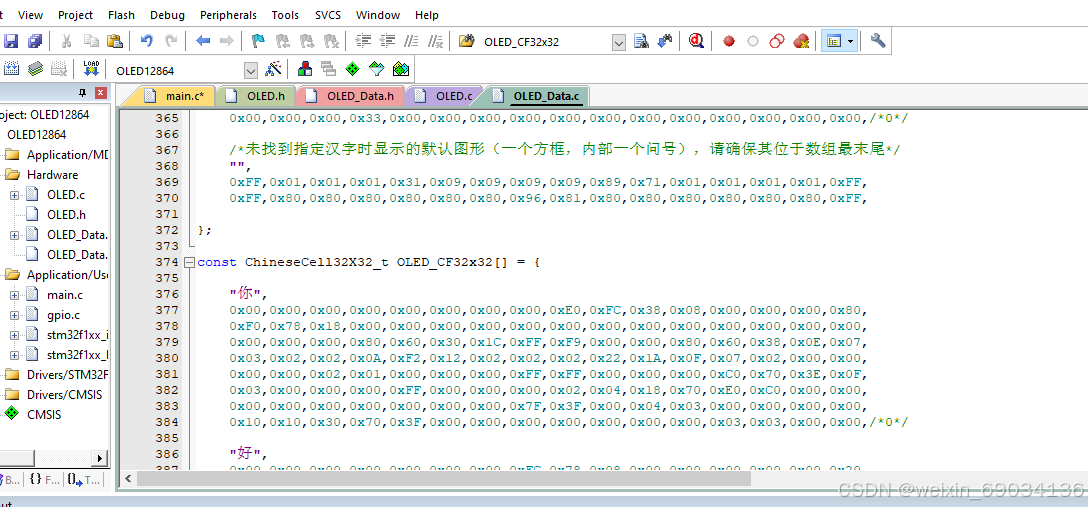Switch to the OLED_Data.h tab
This screenshot has height=507, width=1088.
click(x=350, y=96)
